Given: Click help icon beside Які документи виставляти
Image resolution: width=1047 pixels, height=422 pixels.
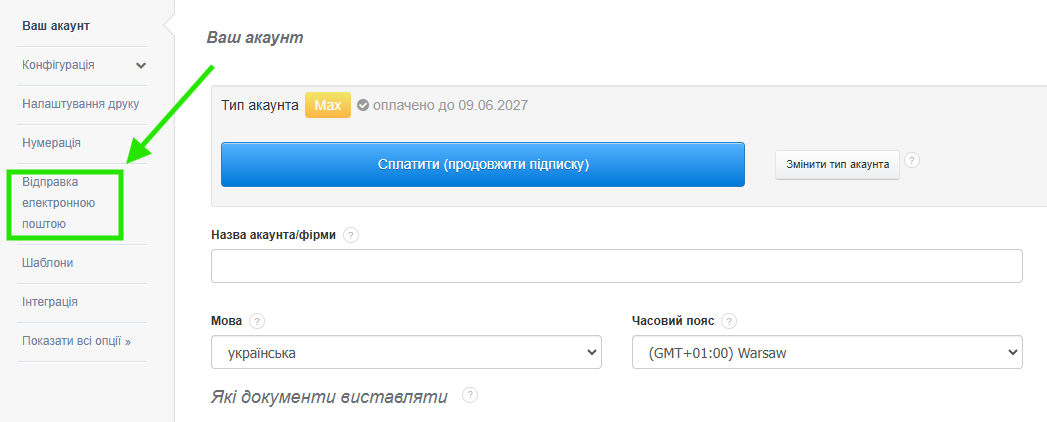Looking at the screenshot, I should (470, 395).
